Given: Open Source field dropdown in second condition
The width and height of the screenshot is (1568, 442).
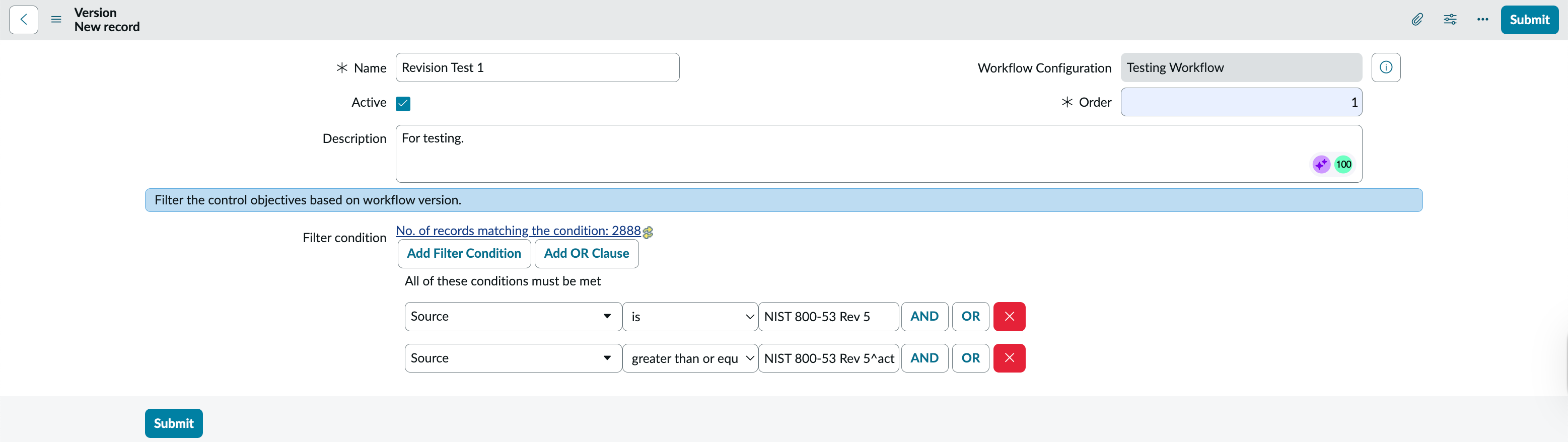Looking at the screenshot, I should (513, 358).
